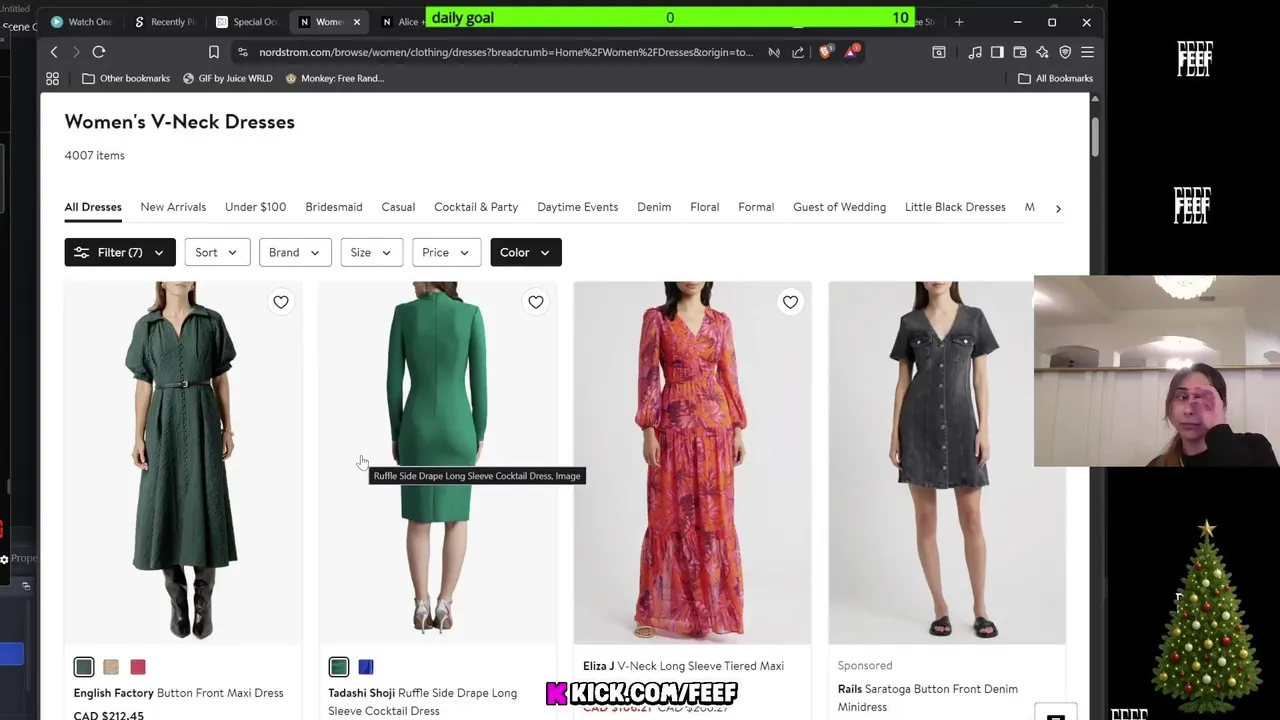Select the Daytime Events category
1280x720 pixels.
(x=577, y=207)
